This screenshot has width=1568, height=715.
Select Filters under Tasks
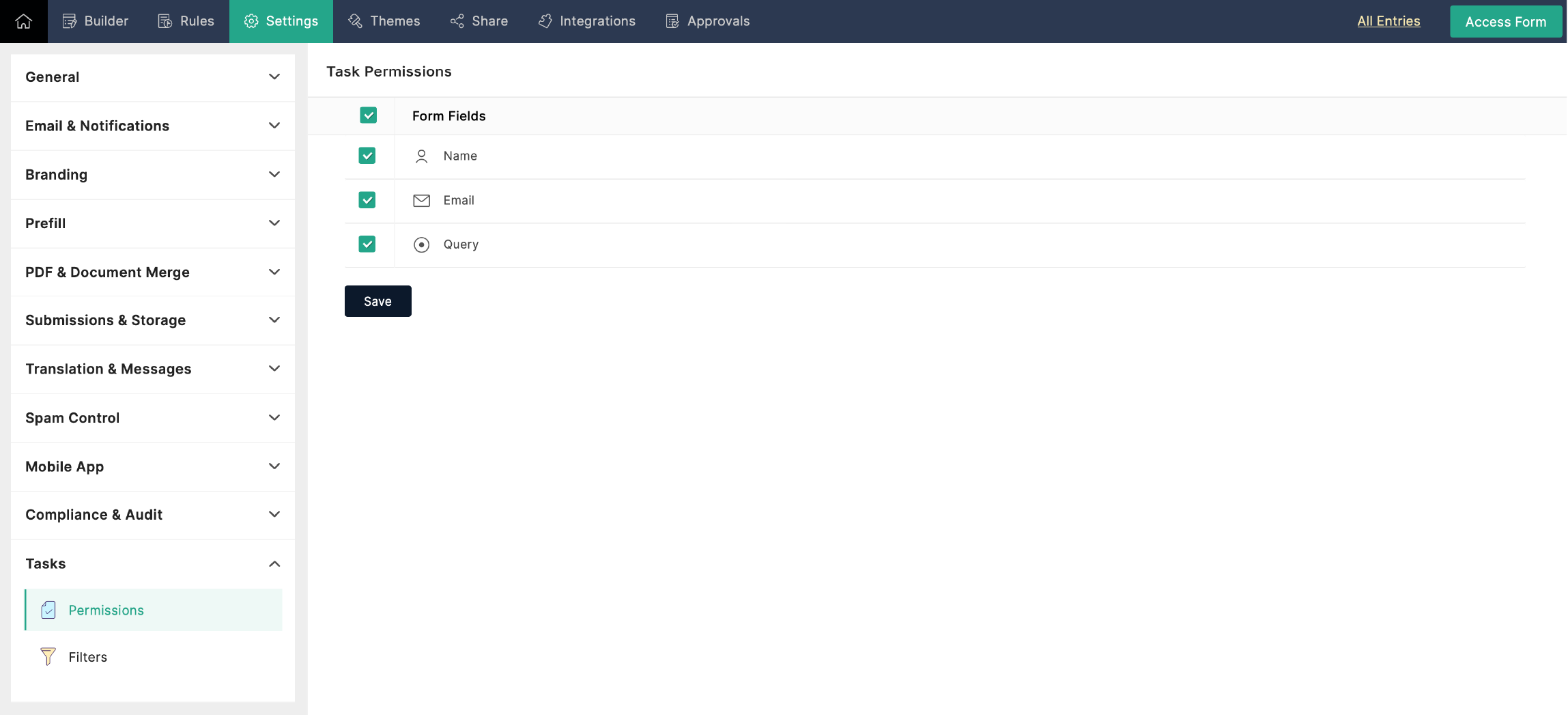point(154,657)
